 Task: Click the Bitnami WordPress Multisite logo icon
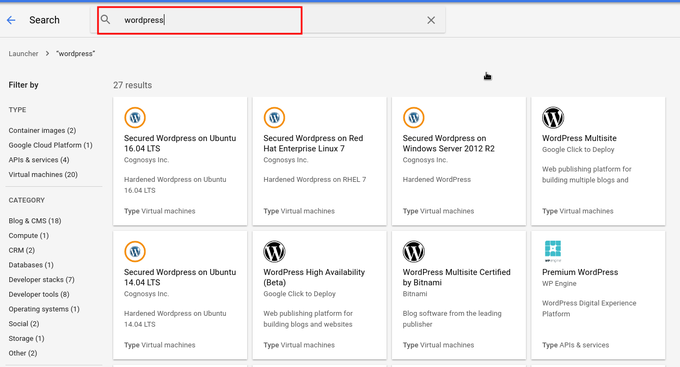coord(413,252)
